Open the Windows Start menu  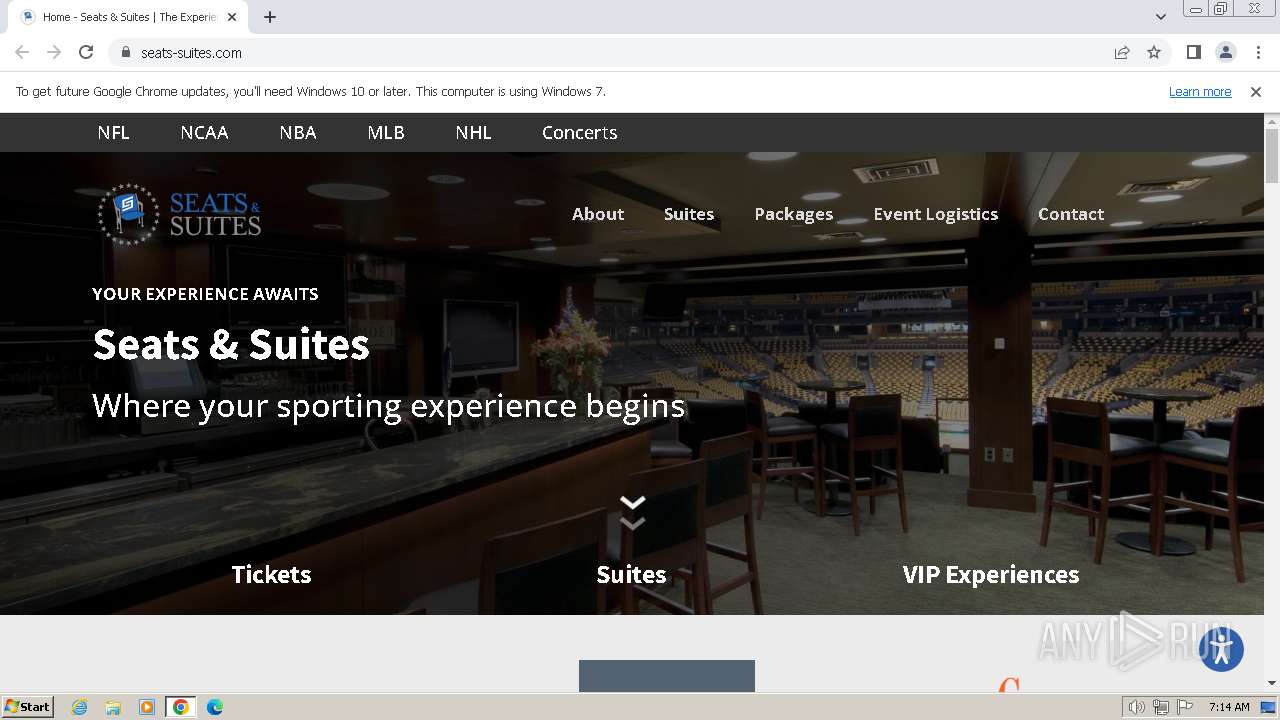coord(27,706)
